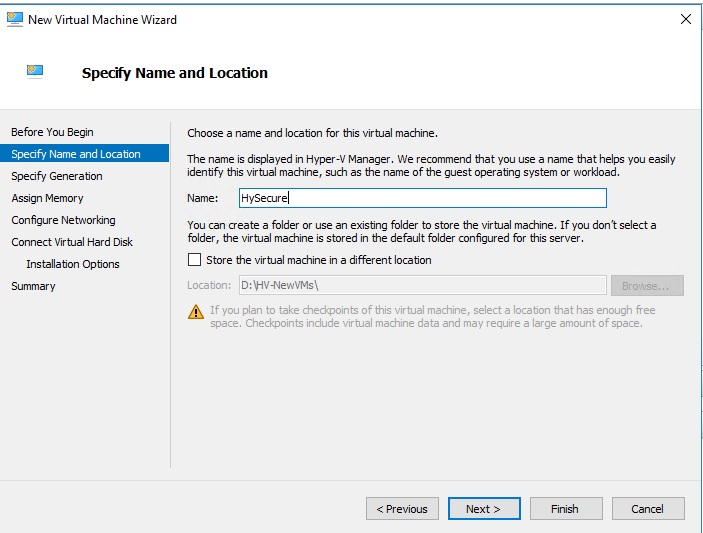
Task: Select the Specify Name and Location step
Action: pyautogui.click(x=85, y=153)
